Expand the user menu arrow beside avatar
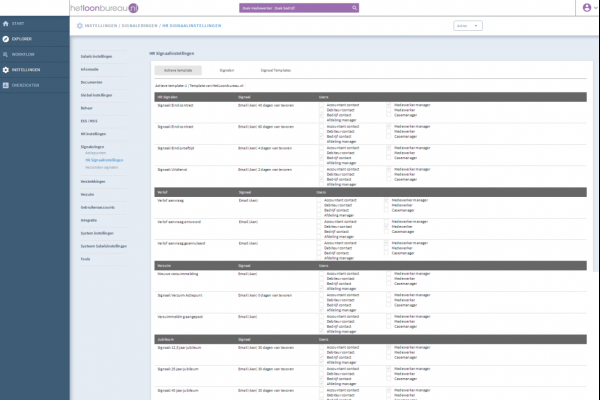Image resolution: width=600 pixels, height=400 pixels. click(x=595, y=8)
